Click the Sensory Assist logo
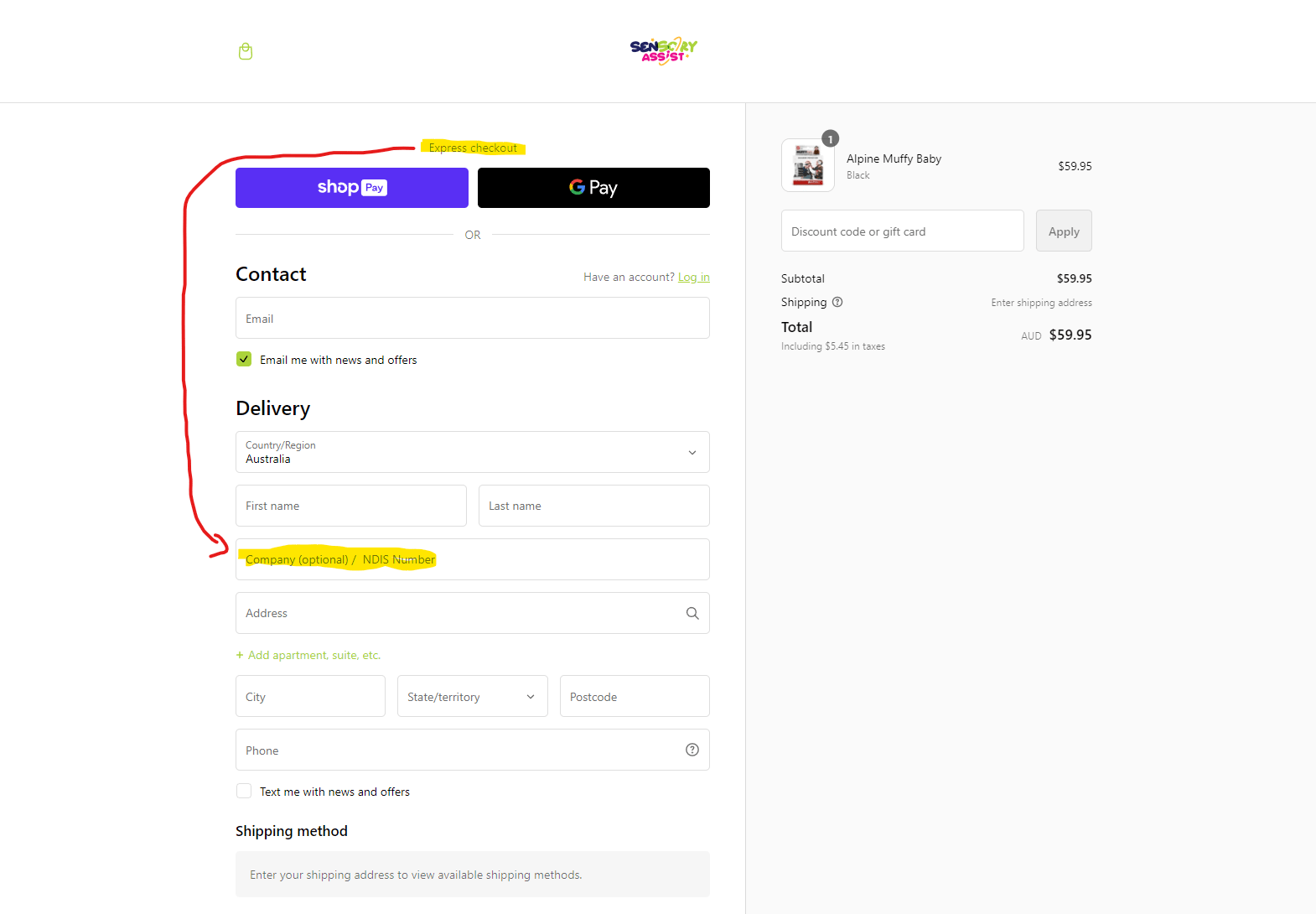1316x914 pixels. (x=664, y=51)
